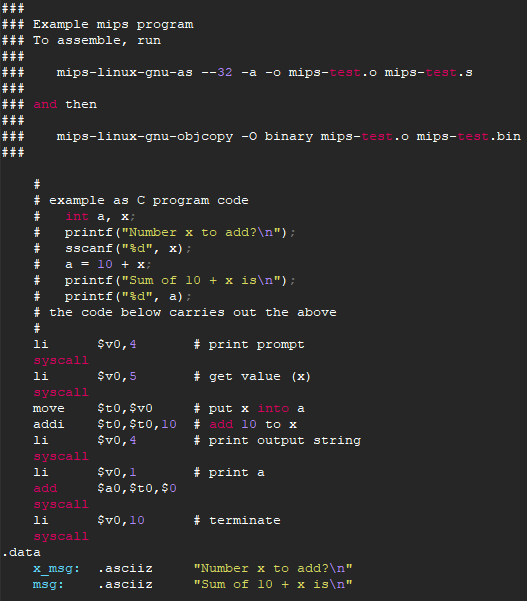Click the '# add 10 to x' comment
The height and width of the screenshot is (601, 527).
click(x=245, y=424)
